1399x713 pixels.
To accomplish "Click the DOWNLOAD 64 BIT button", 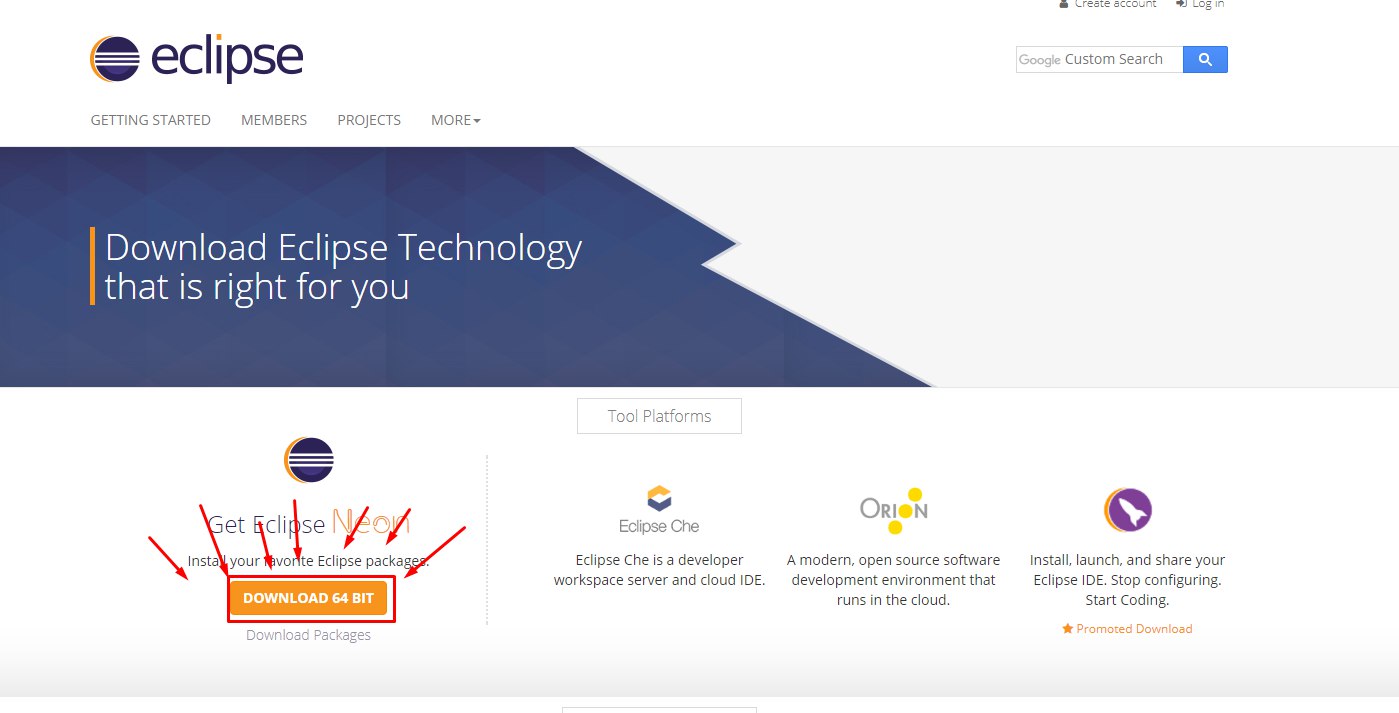I will click(308, 598).
